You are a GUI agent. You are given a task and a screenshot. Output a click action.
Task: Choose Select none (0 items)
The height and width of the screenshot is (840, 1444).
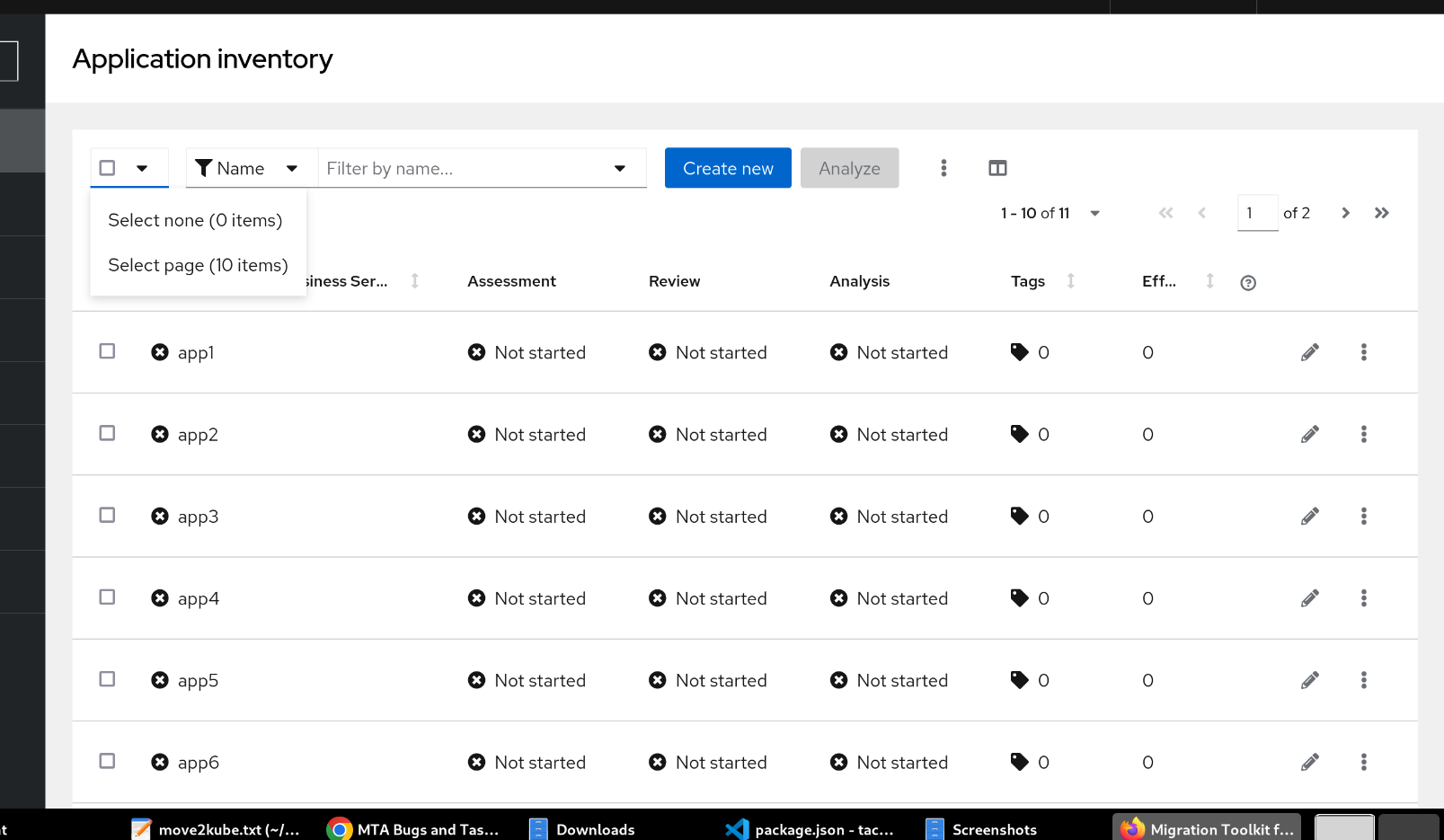point(195,220)
